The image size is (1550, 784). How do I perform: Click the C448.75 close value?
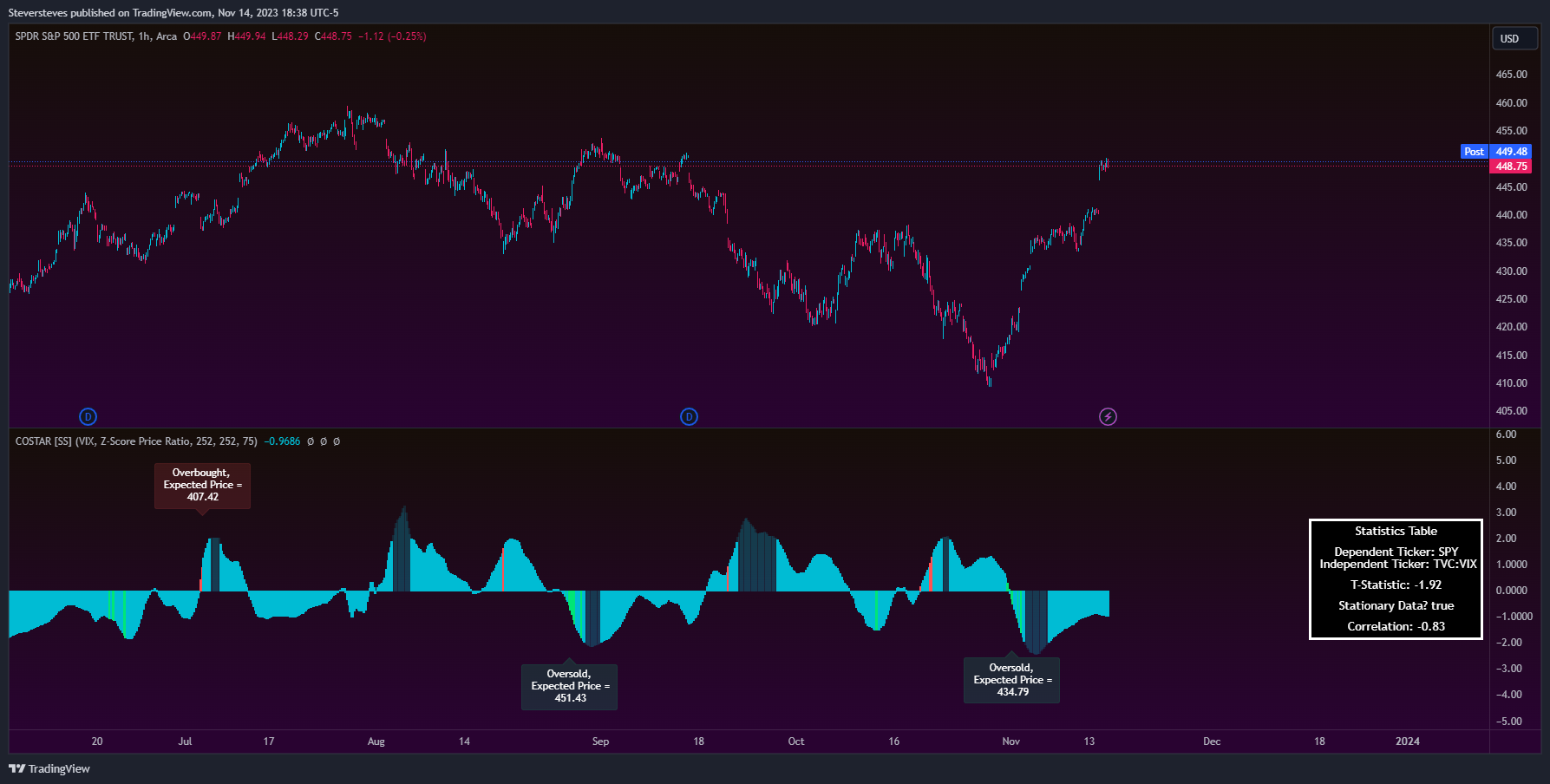pos(333,36)
